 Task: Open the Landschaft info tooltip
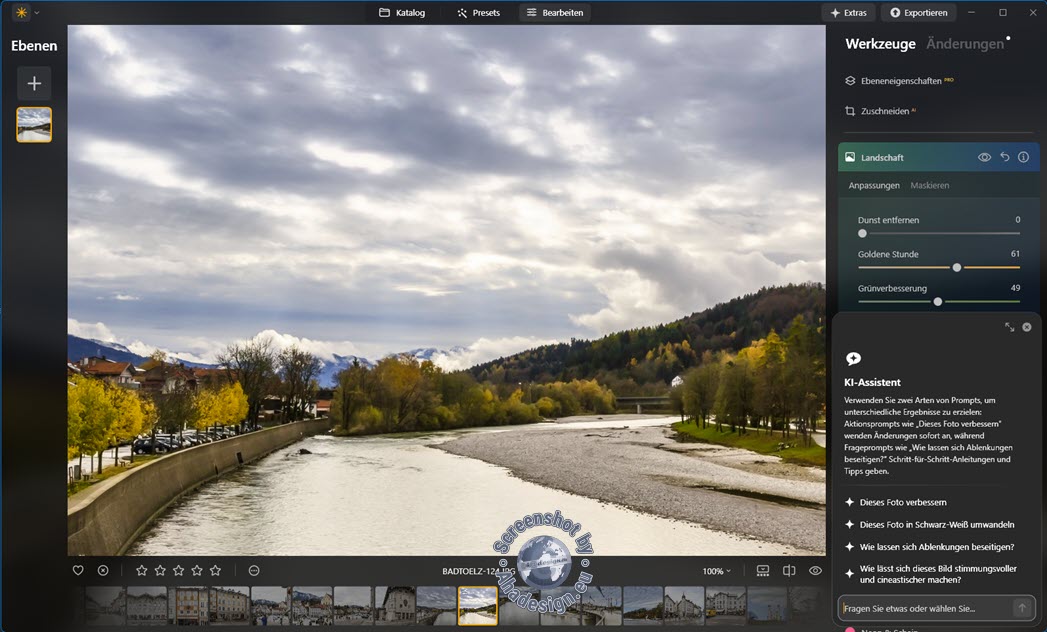pos(1023,157)
